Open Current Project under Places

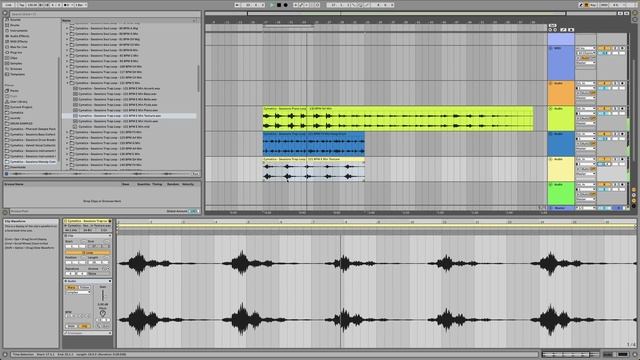pyautogui.click(x=21, y=107)
